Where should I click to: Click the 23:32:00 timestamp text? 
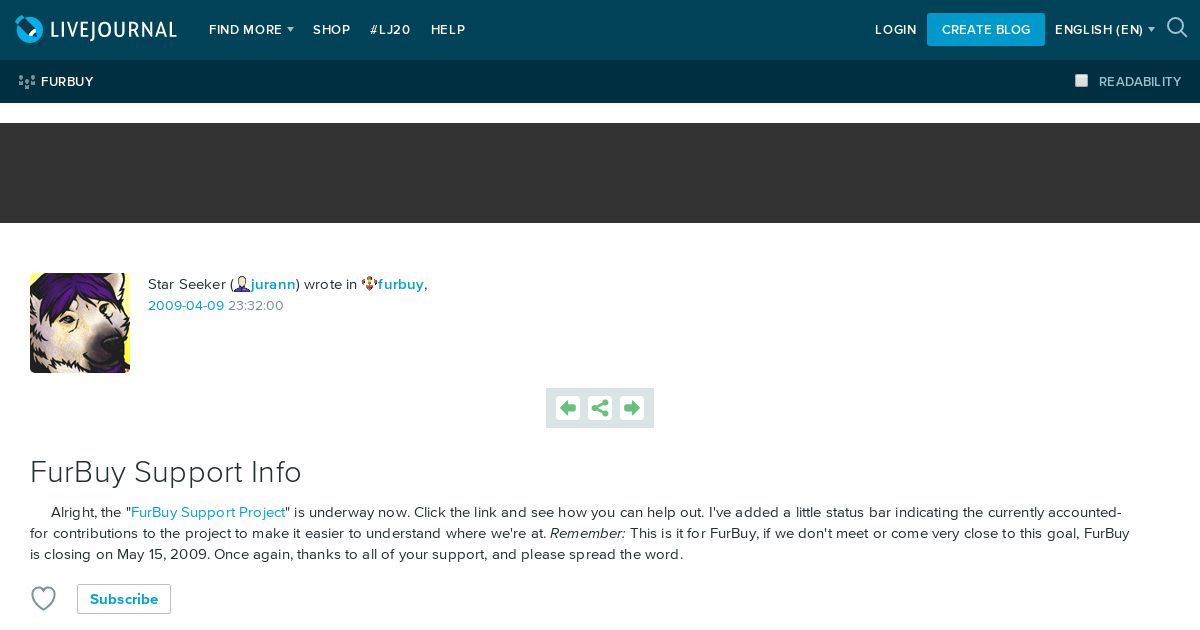[x=256, y=306]
